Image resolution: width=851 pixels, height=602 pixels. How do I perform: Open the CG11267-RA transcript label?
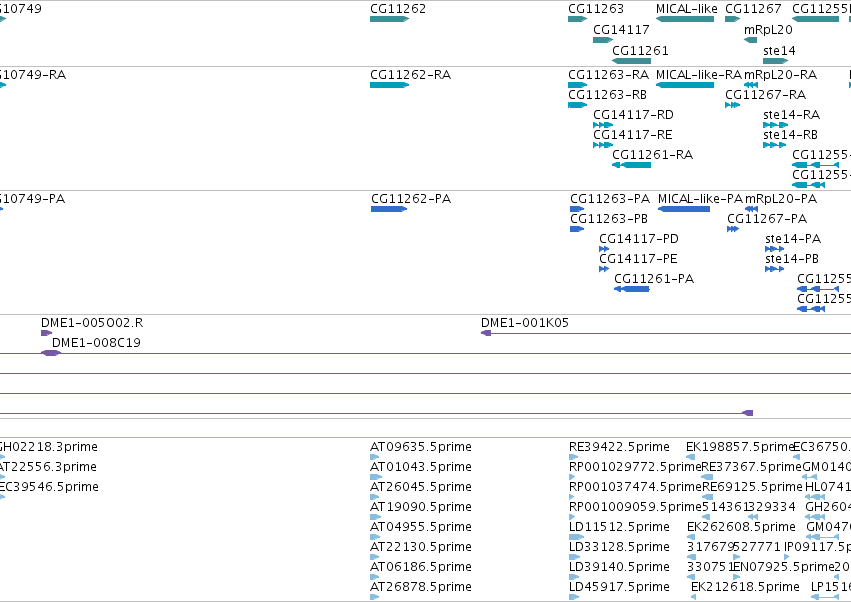(x=766, y=94)
